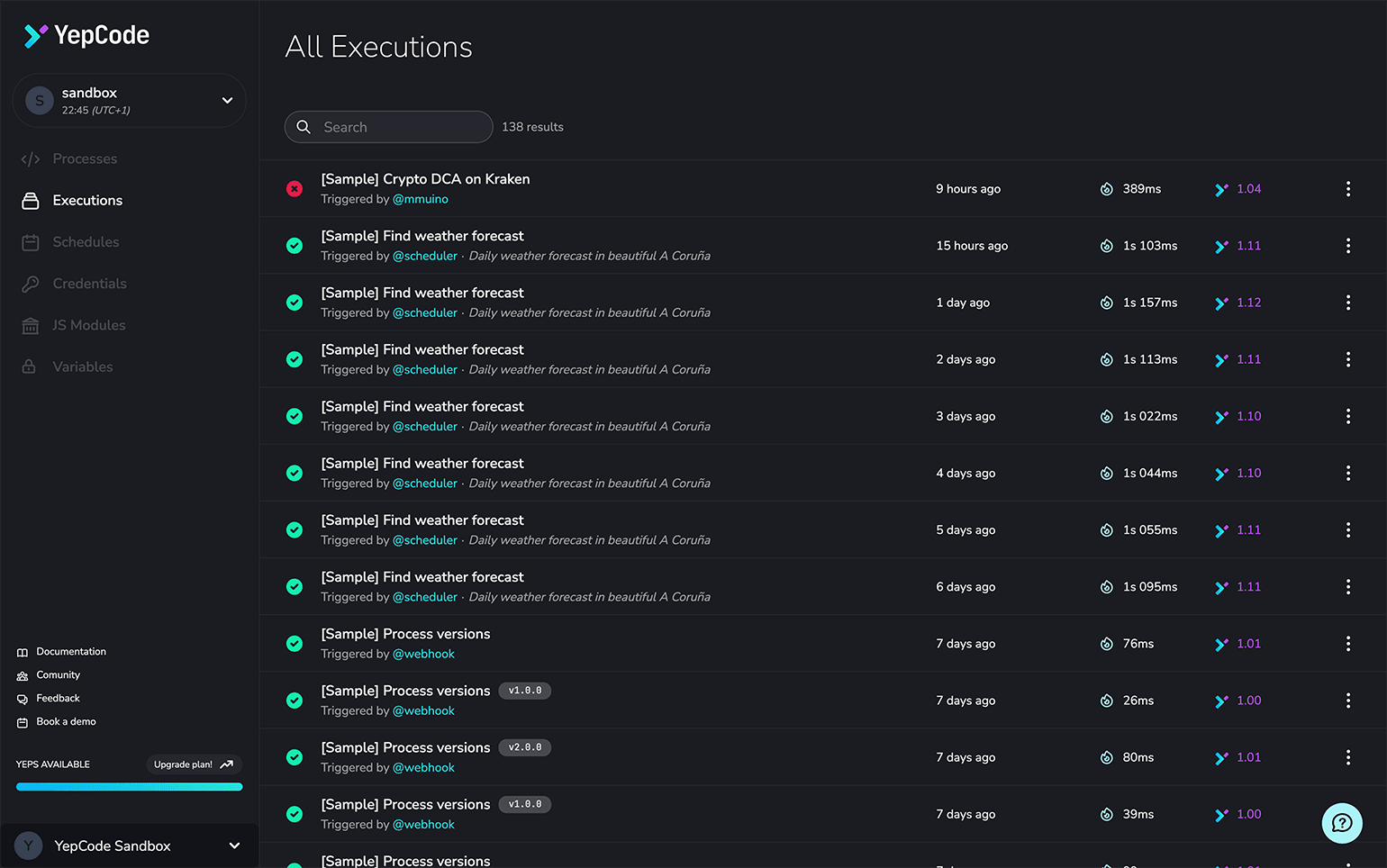Click the JS Modules sidebar icon
This screenshot has height=868, width=1387.
30,325
